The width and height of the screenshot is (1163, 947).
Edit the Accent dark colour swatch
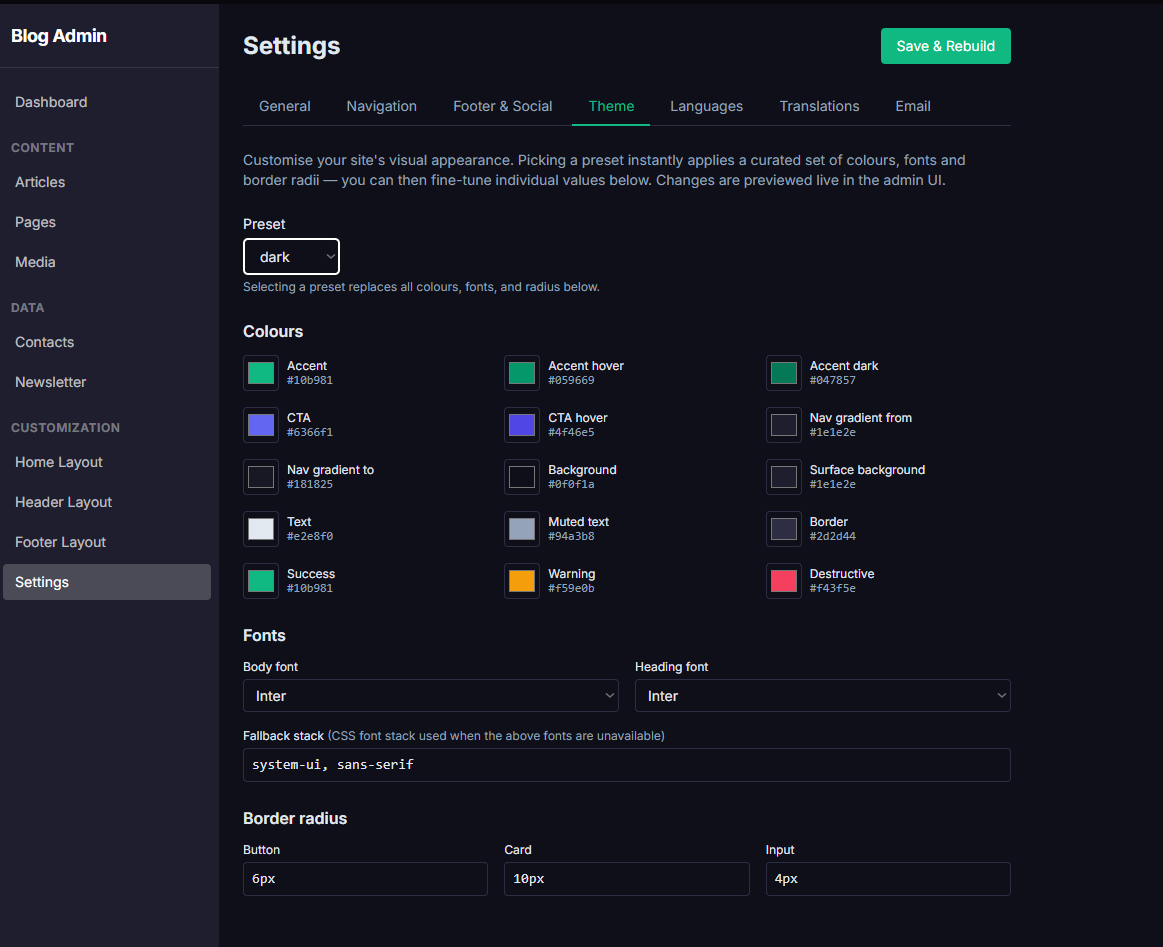(x=784, y=373)
